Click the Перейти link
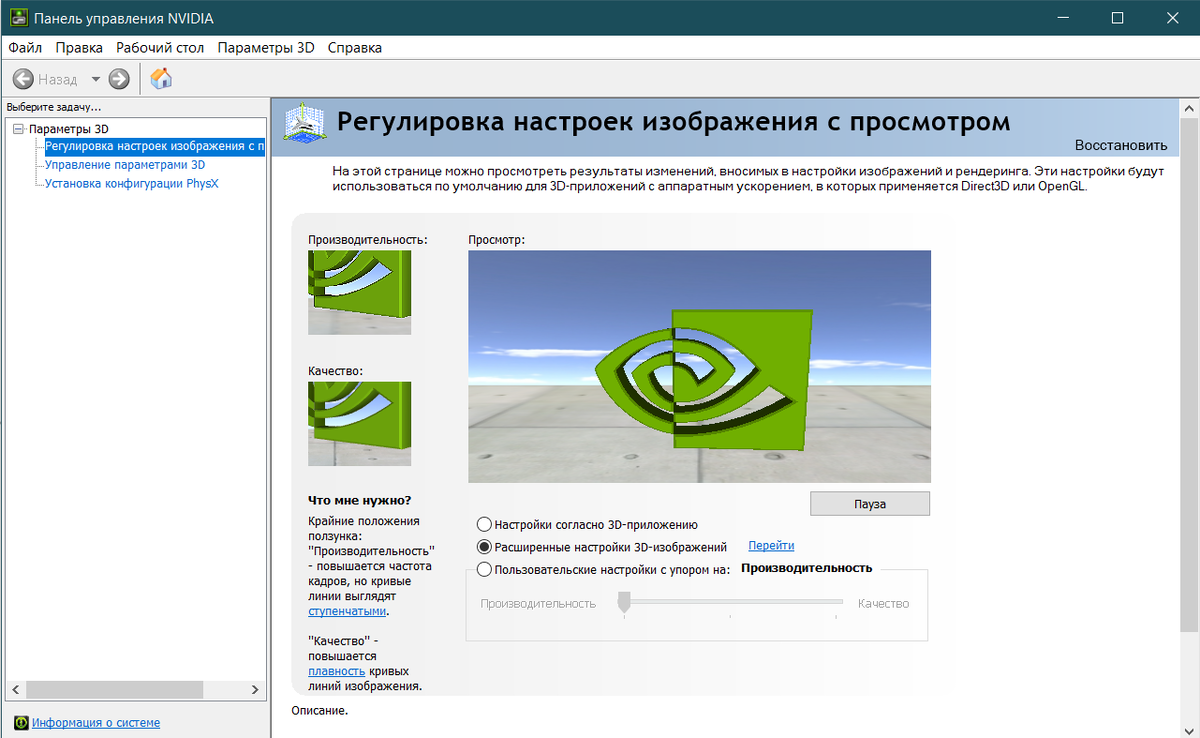Screen dimensions: 1200x738 (x=771, y=545)
